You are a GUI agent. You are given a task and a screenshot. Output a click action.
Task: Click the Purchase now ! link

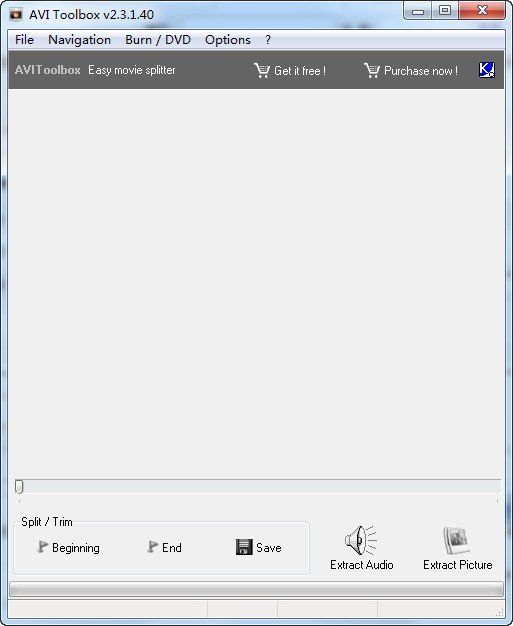421,71
